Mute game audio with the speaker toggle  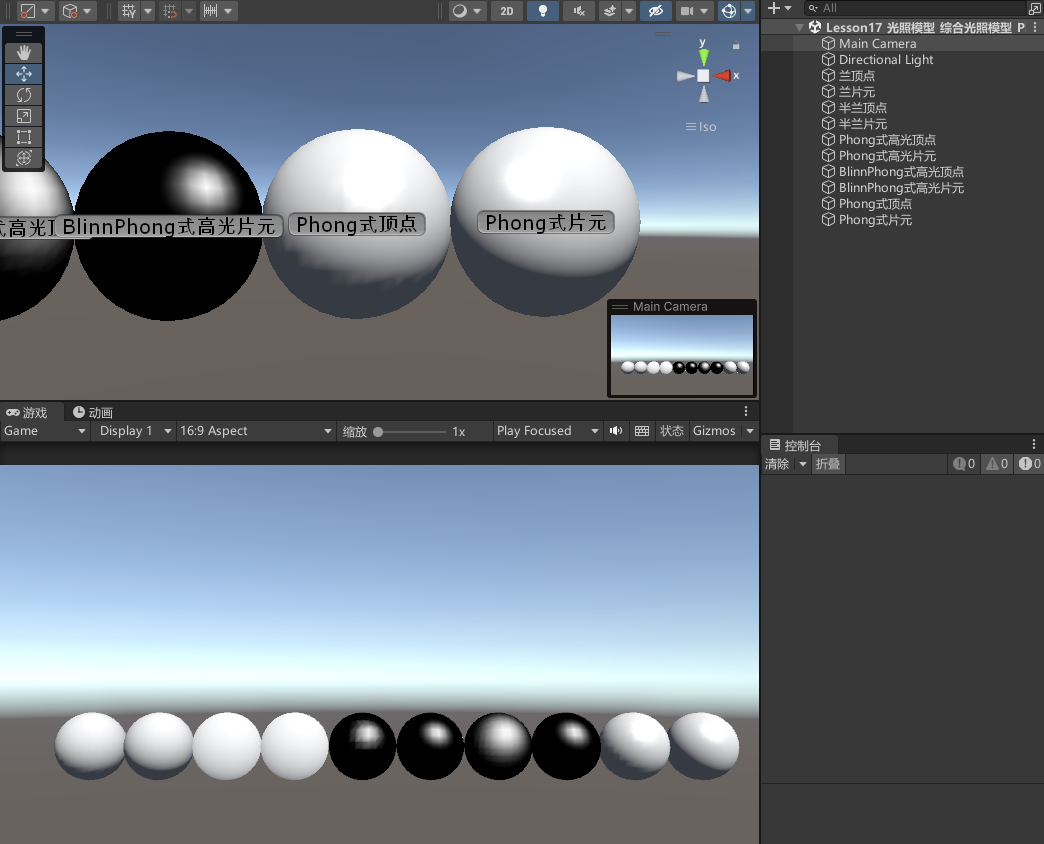616,431
